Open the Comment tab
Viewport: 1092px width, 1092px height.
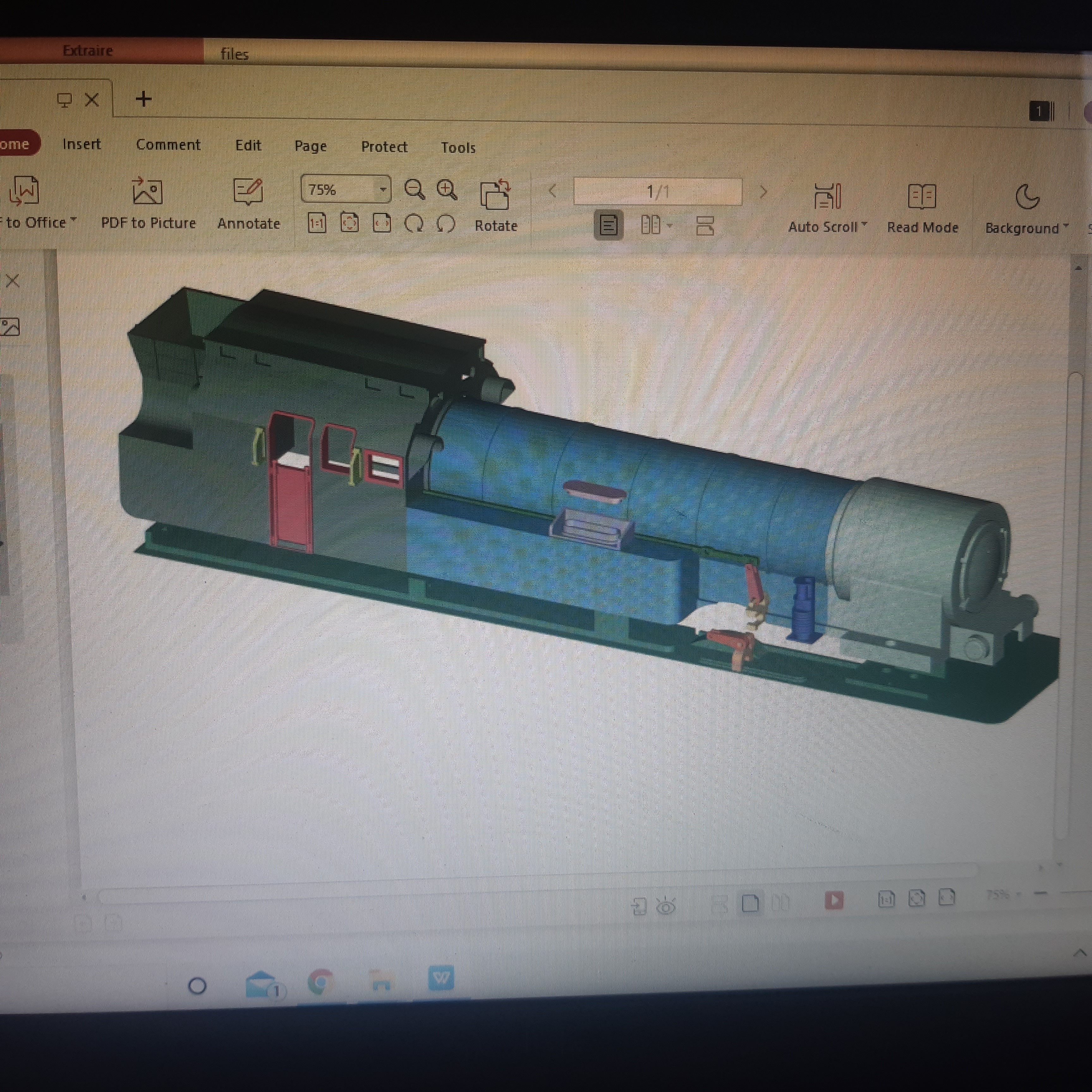pyautogui.click(x=168, y=145)
